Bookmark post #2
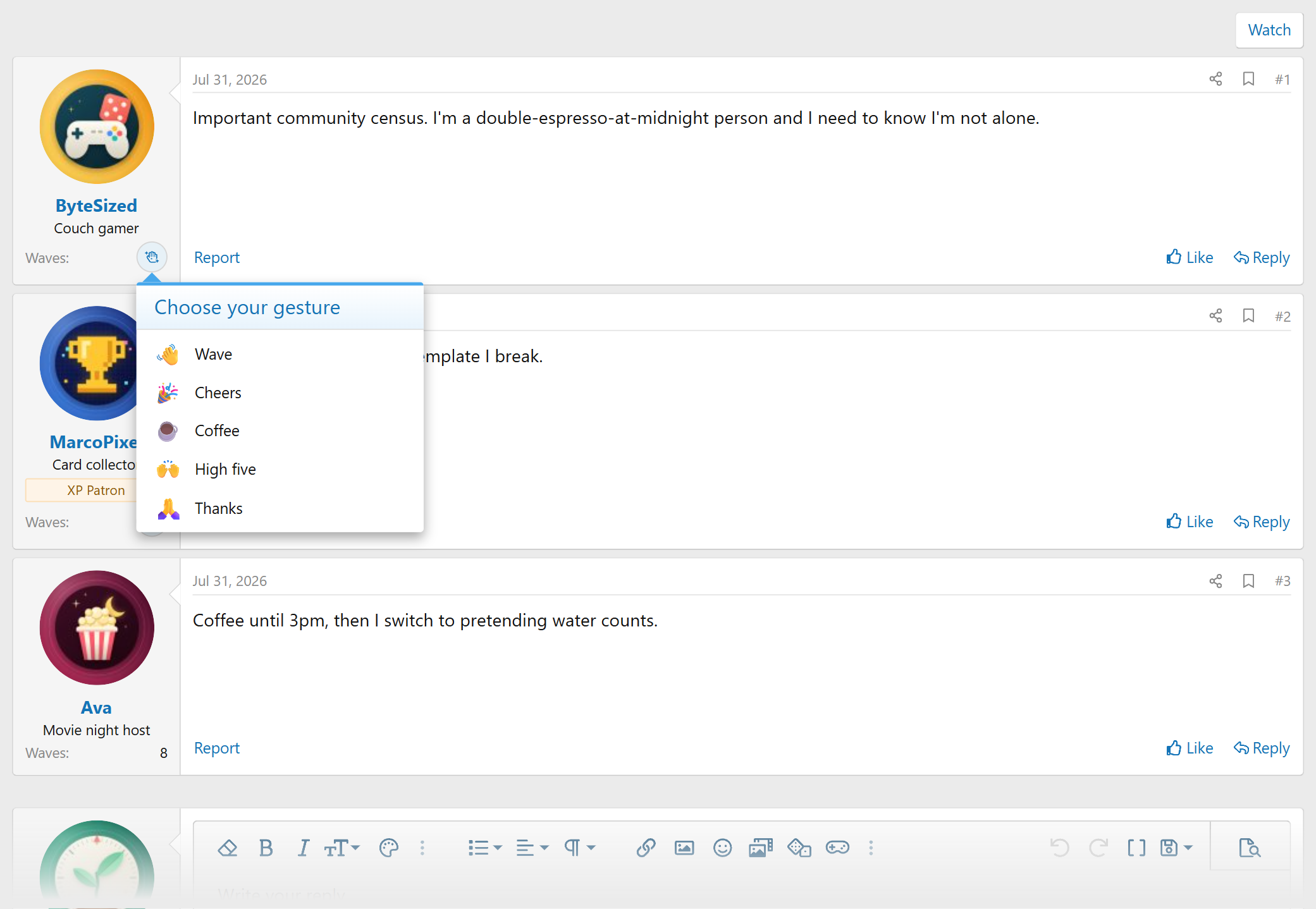Viewport: 1316px width, 909px height. click(x=1248, y=316)
